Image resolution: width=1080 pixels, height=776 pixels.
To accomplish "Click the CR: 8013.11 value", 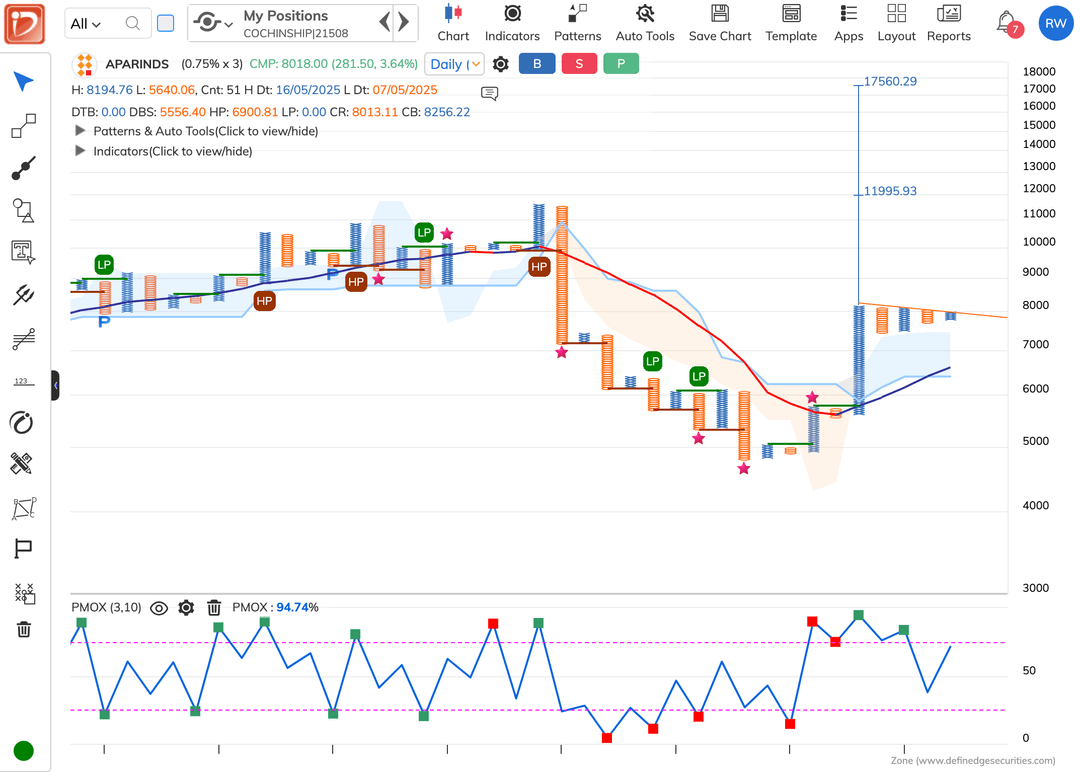I will click(364, 112).
